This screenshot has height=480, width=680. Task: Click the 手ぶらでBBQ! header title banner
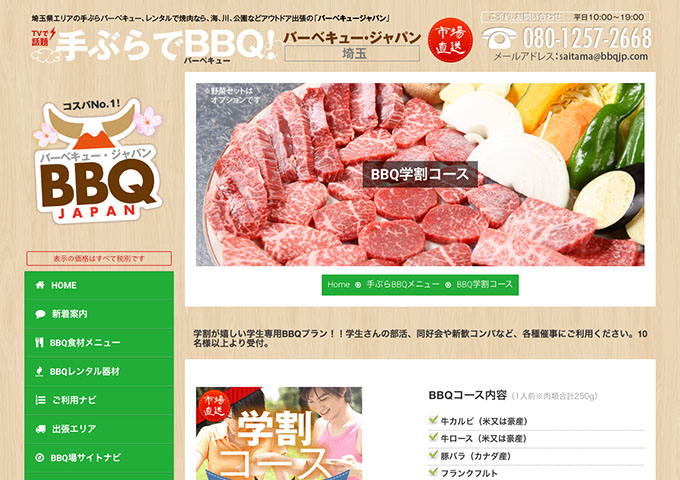coord(155,45)
